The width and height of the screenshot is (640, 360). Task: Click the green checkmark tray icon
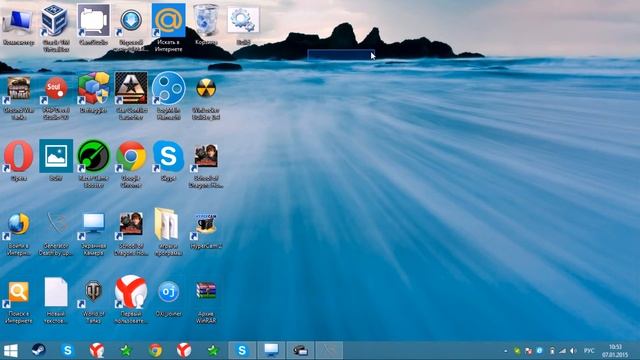tap(517, 351)
